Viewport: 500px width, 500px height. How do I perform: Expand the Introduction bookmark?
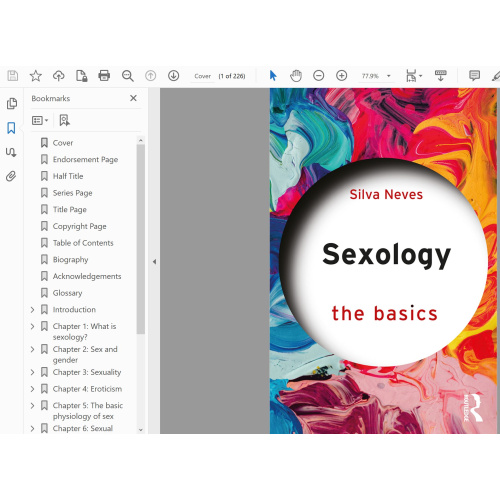click(x=32, y=310)
